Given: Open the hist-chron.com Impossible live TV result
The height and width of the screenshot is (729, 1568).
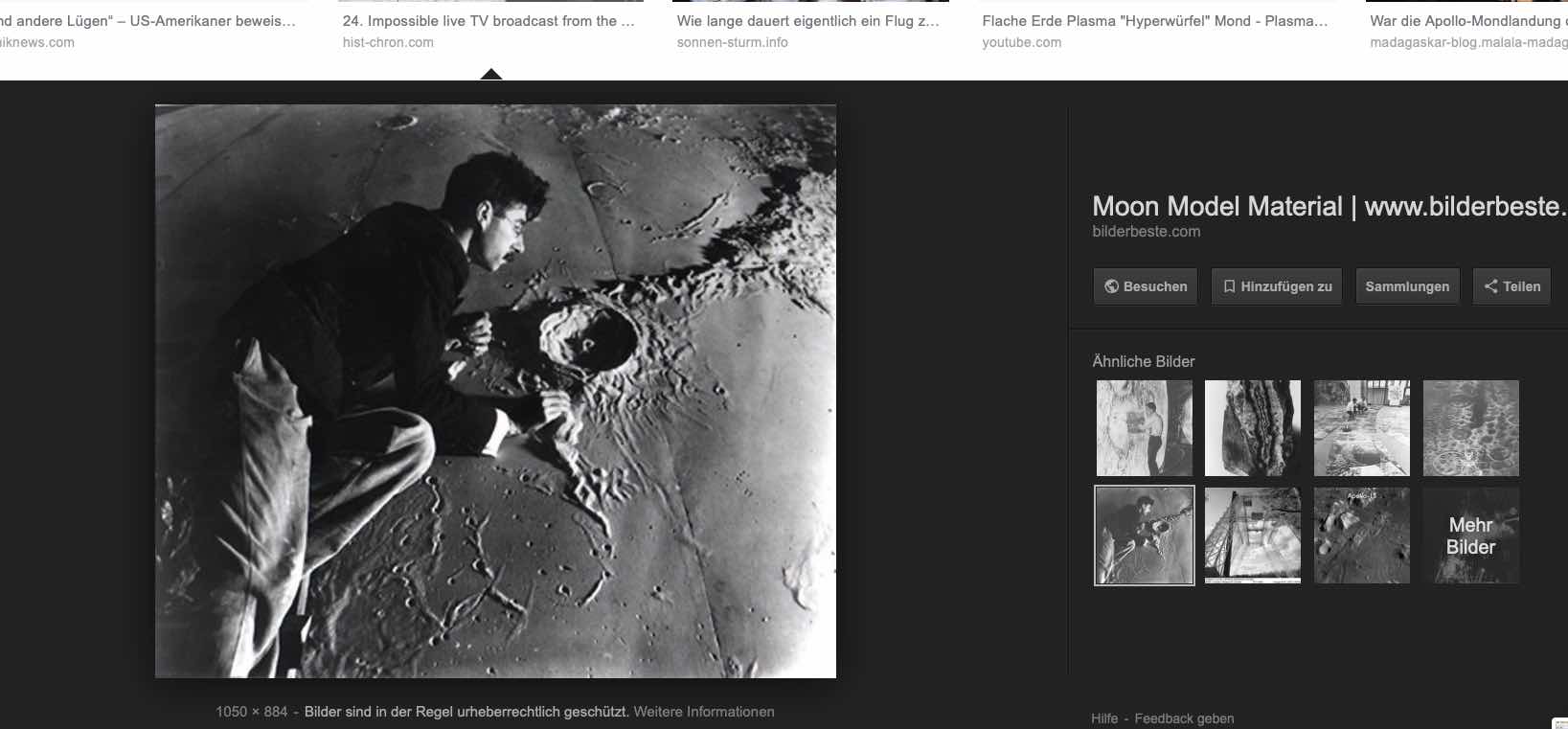Looking at the screenshot, I should (x=489, y=31).
